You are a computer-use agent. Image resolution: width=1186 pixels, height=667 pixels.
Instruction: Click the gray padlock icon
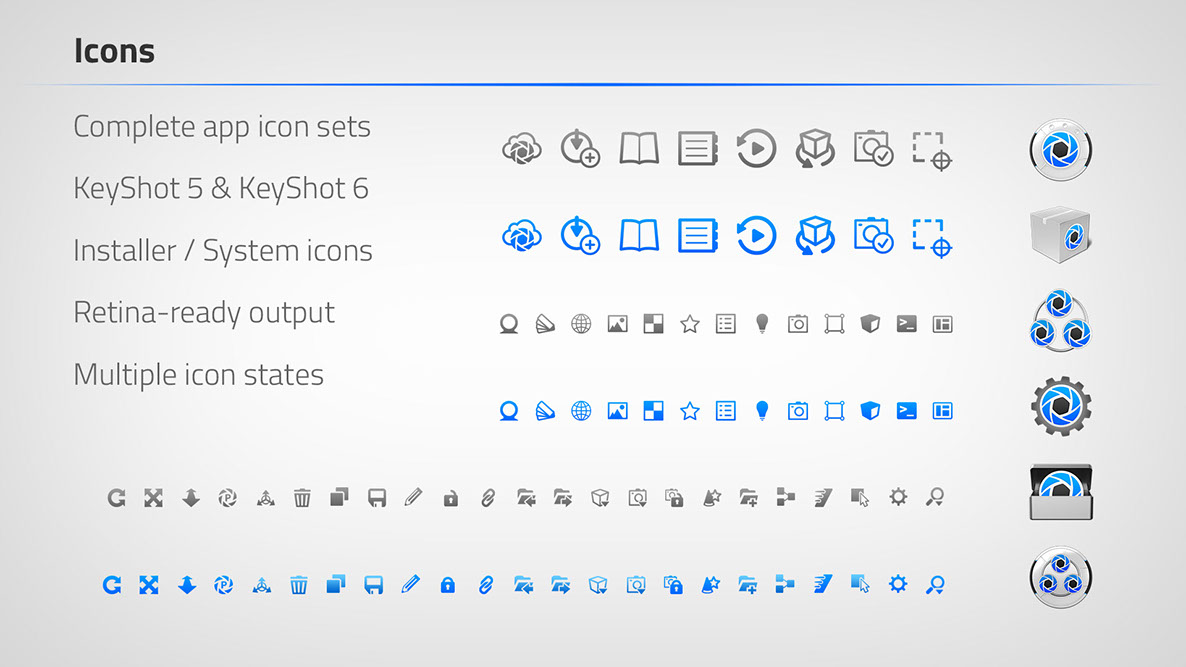coord(450,498)
